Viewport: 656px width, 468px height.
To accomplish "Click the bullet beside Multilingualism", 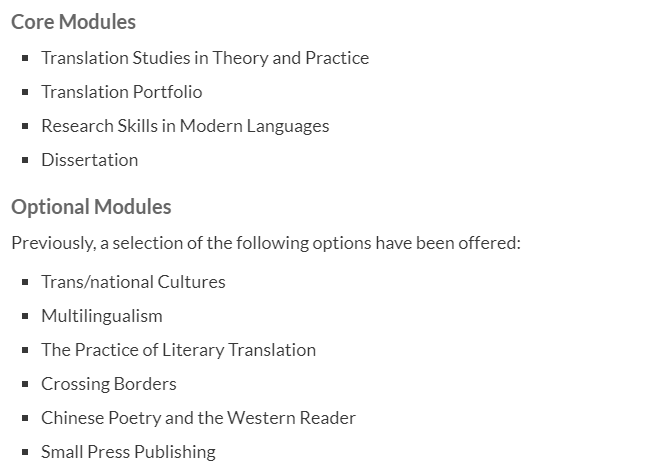I will point(25,316).
